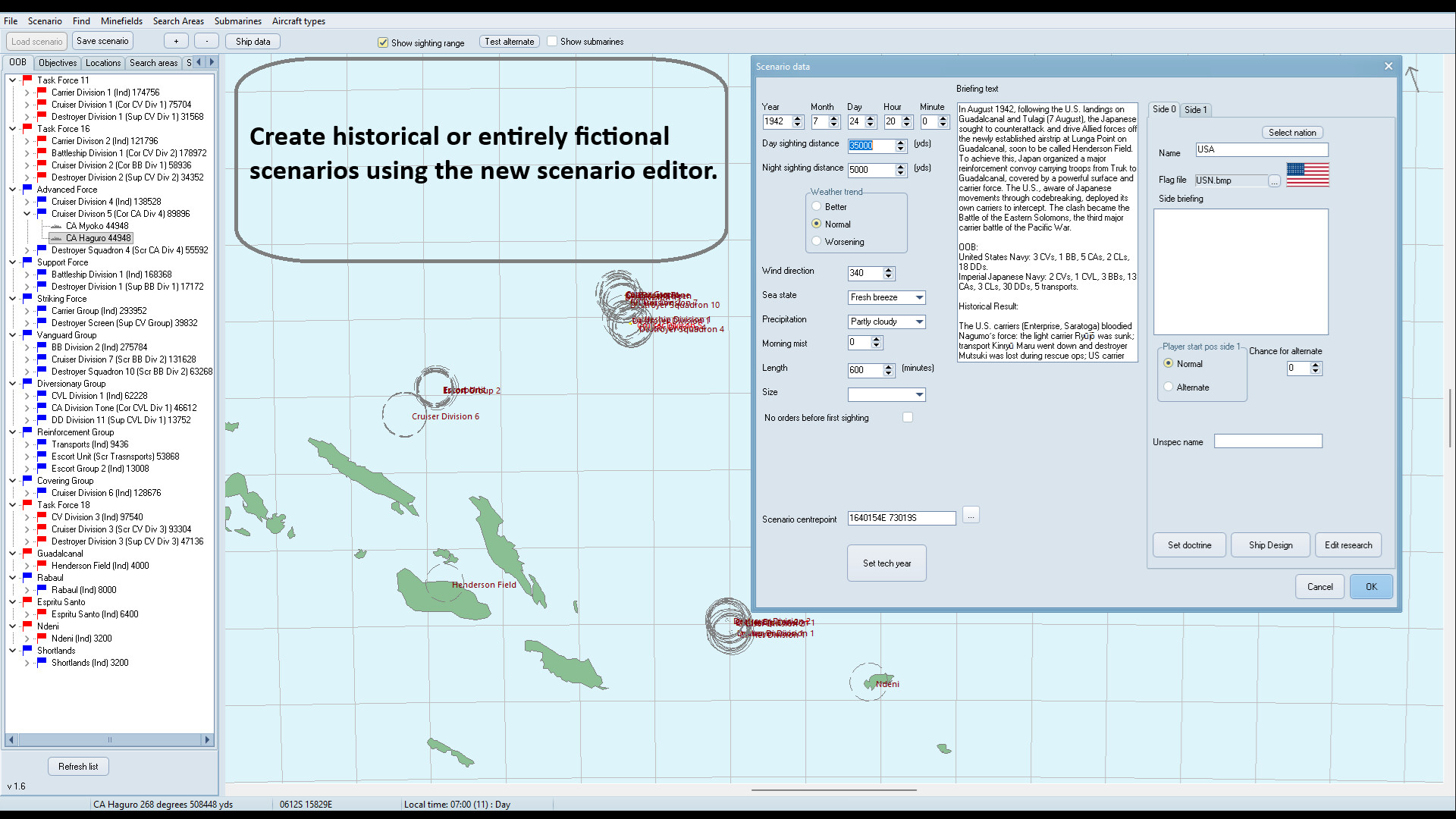Viewport: 1456px width, 819px height.
Task: Enable Show submarines
Action: (x=553, y=41)
